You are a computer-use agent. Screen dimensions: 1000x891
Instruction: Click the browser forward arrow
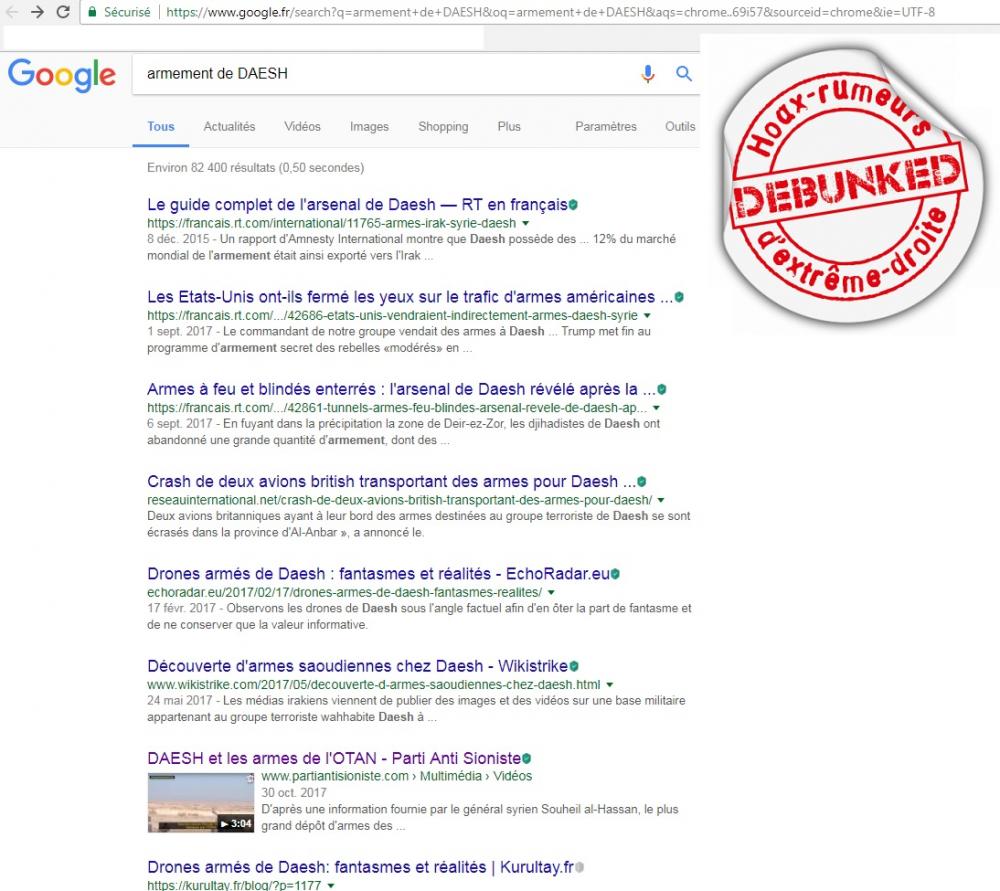click(x=37, y=11)
